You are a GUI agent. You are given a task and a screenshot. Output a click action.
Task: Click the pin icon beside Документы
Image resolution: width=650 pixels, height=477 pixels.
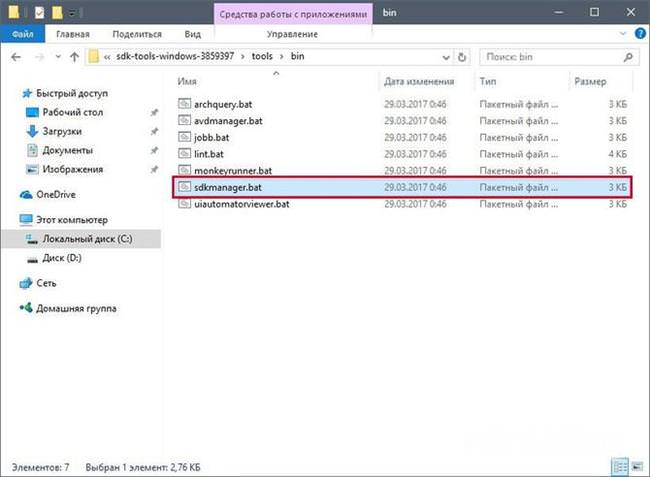[x=154, y=150]
